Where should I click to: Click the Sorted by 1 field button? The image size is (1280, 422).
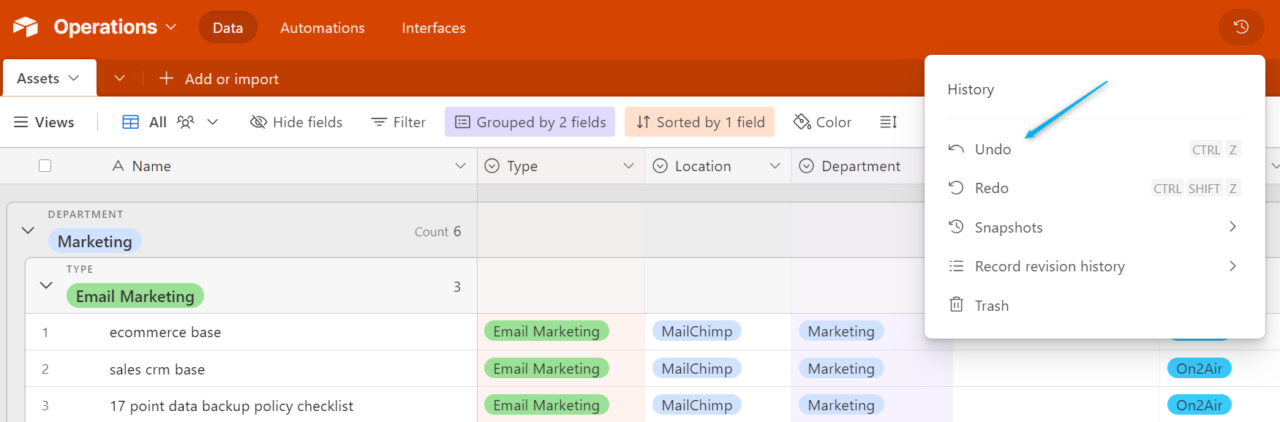click(x=699, y=122)
